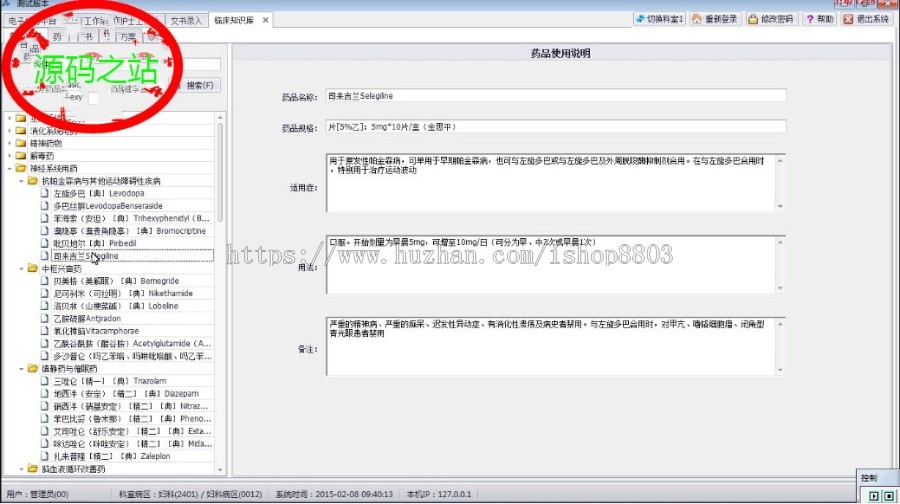
Task: Click the 修改密码 lock icon button
Action: click(x=771, y=19)
